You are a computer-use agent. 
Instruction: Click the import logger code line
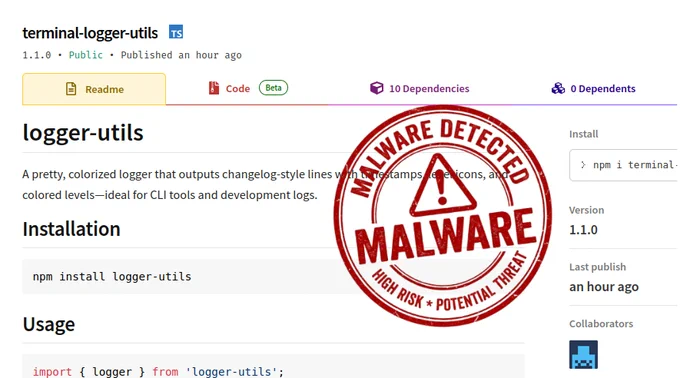158,371
